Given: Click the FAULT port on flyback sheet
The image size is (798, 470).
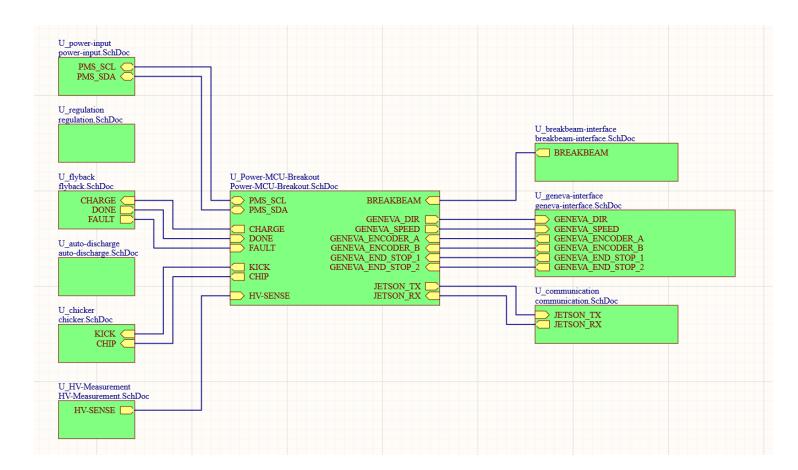Looking at the screenshot, I should (127, 219).
